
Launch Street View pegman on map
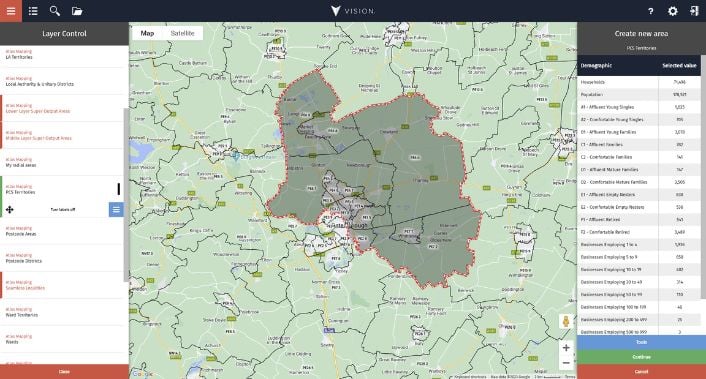pyautogui.click(x=566, y=321)
